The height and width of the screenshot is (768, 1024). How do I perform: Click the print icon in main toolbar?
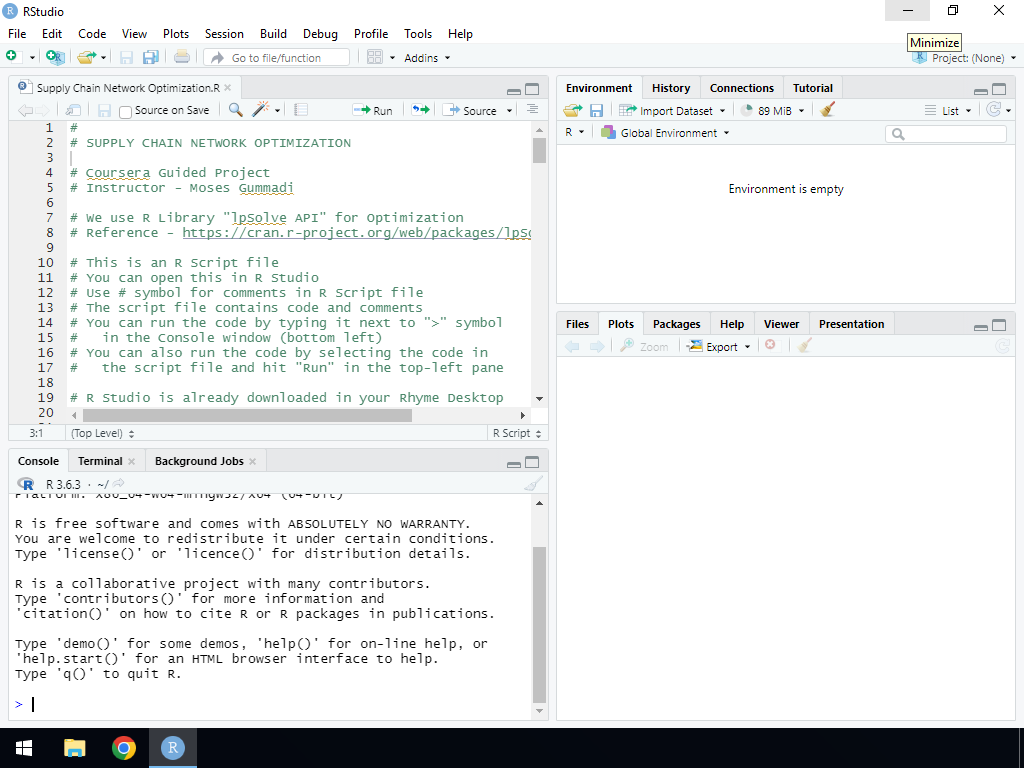[181, 58]
